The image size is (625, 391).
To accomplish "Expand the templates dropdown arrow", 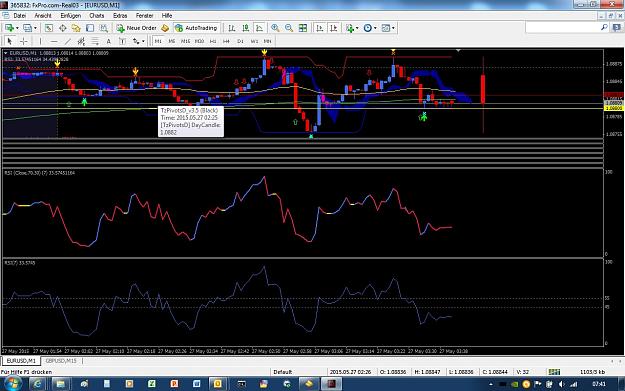I will point(393,28).
